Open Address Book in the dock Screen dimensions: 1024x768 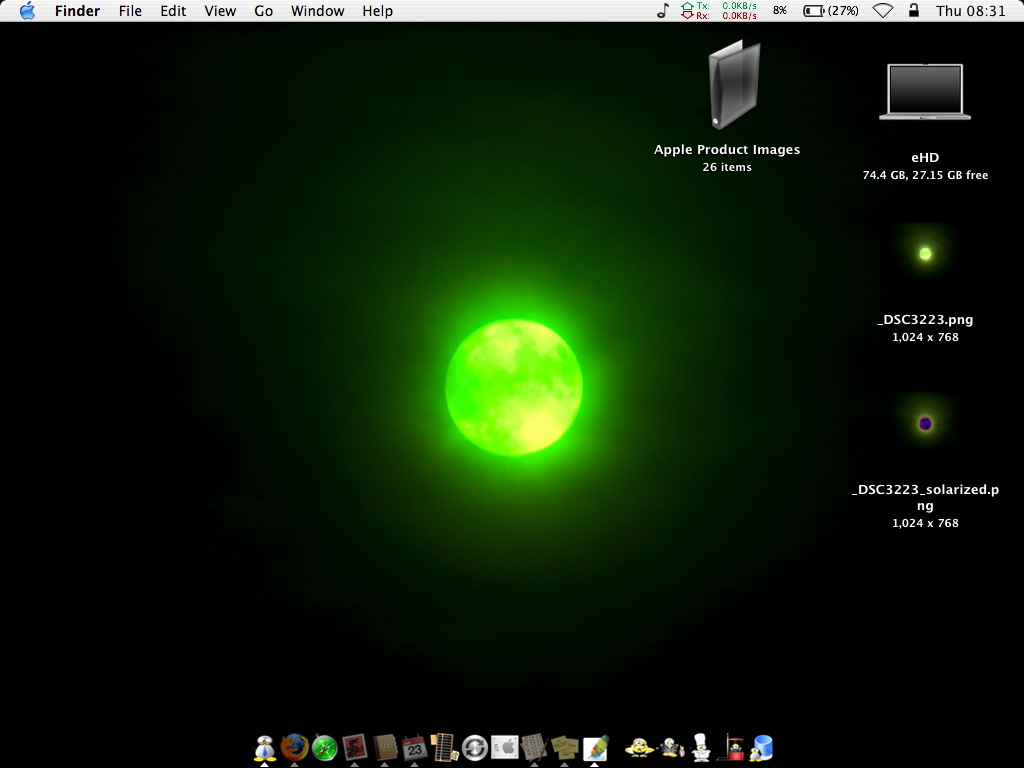pos(385,747)
